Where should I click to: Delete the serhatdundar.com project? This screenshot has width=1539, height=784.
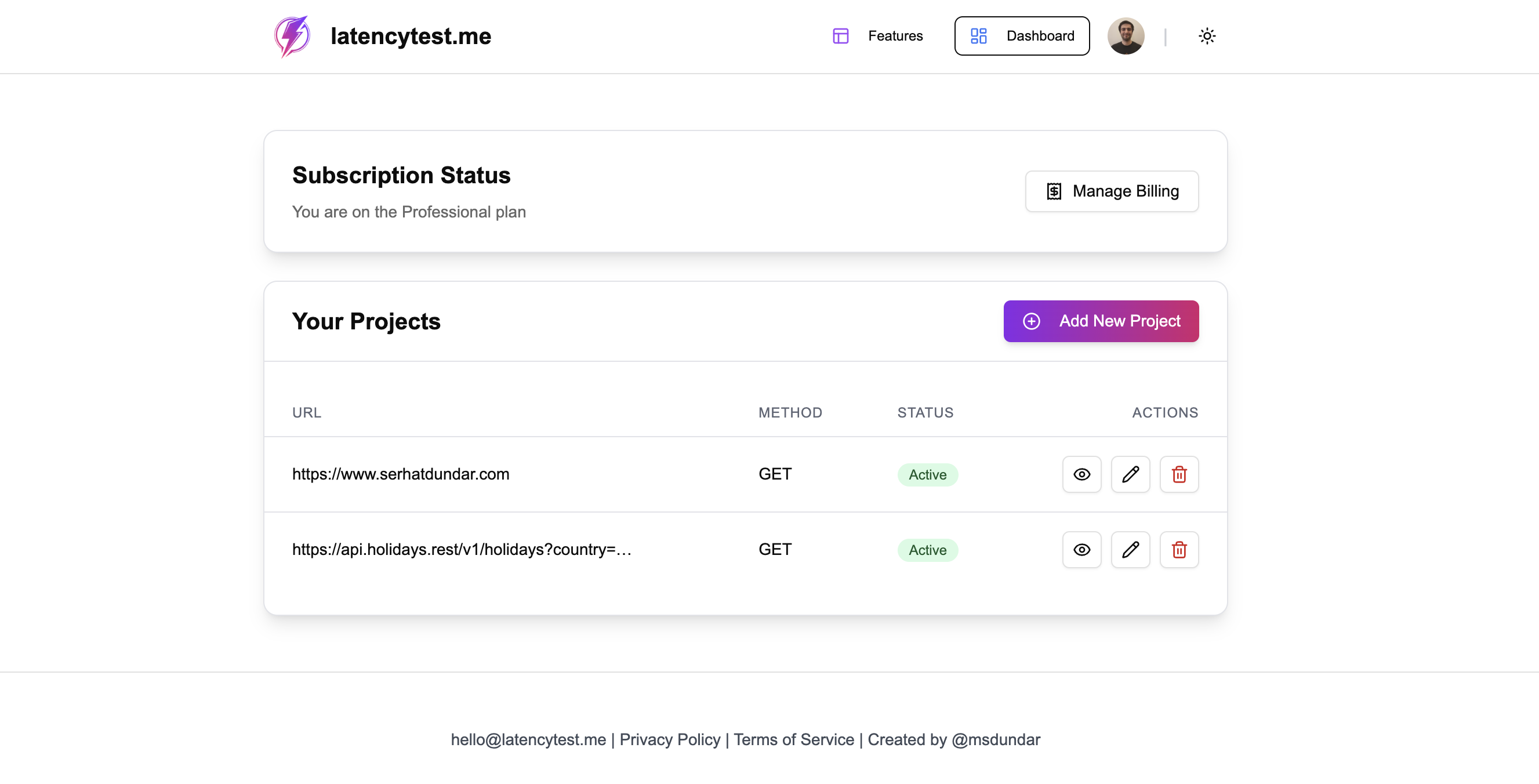tap(1179, 474)
